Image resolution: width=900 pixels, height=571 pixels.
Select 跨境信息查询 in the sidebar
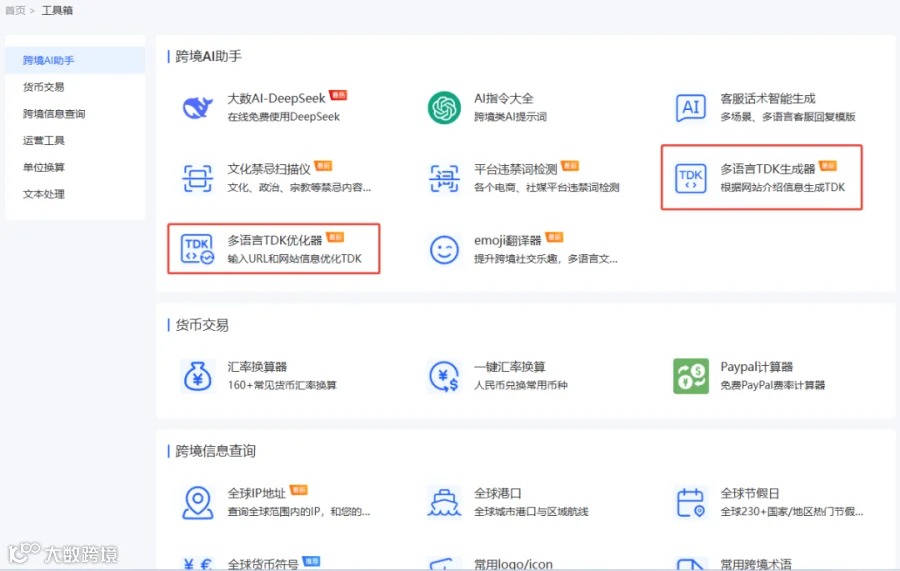point(54,114)
